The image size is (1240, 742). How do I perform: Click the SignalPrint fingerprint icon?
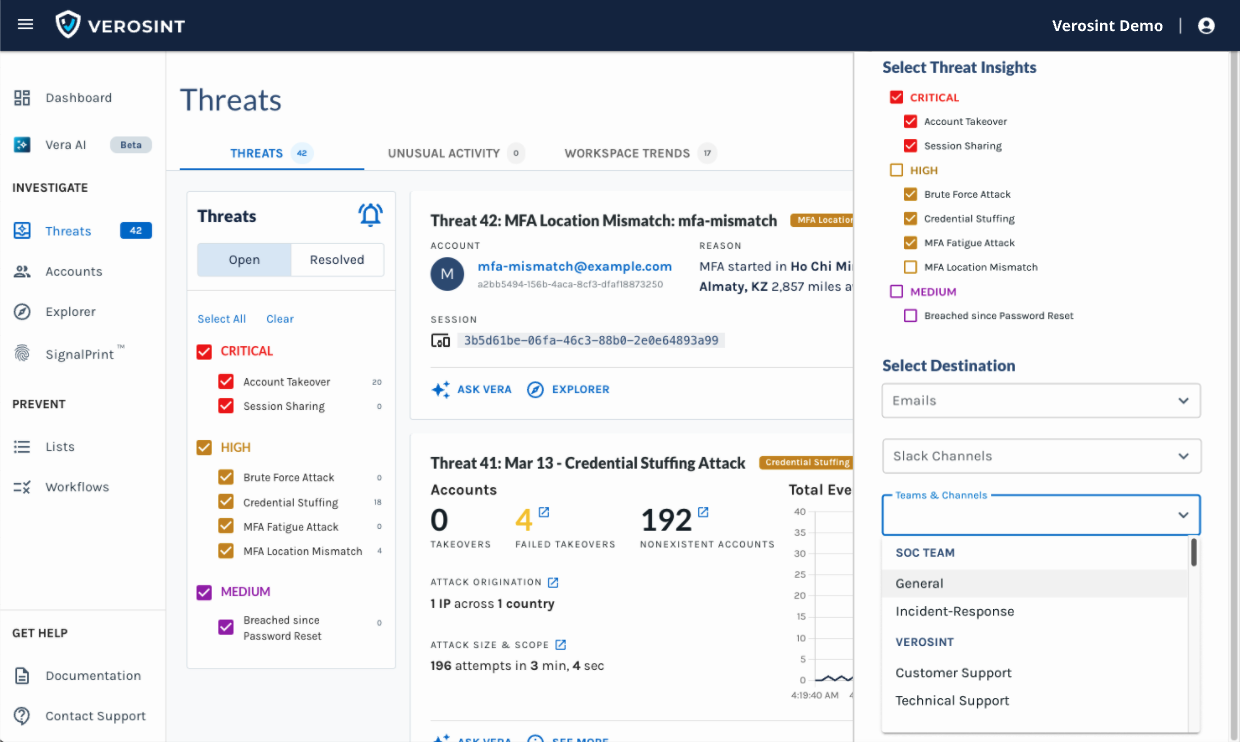point(22,354)
